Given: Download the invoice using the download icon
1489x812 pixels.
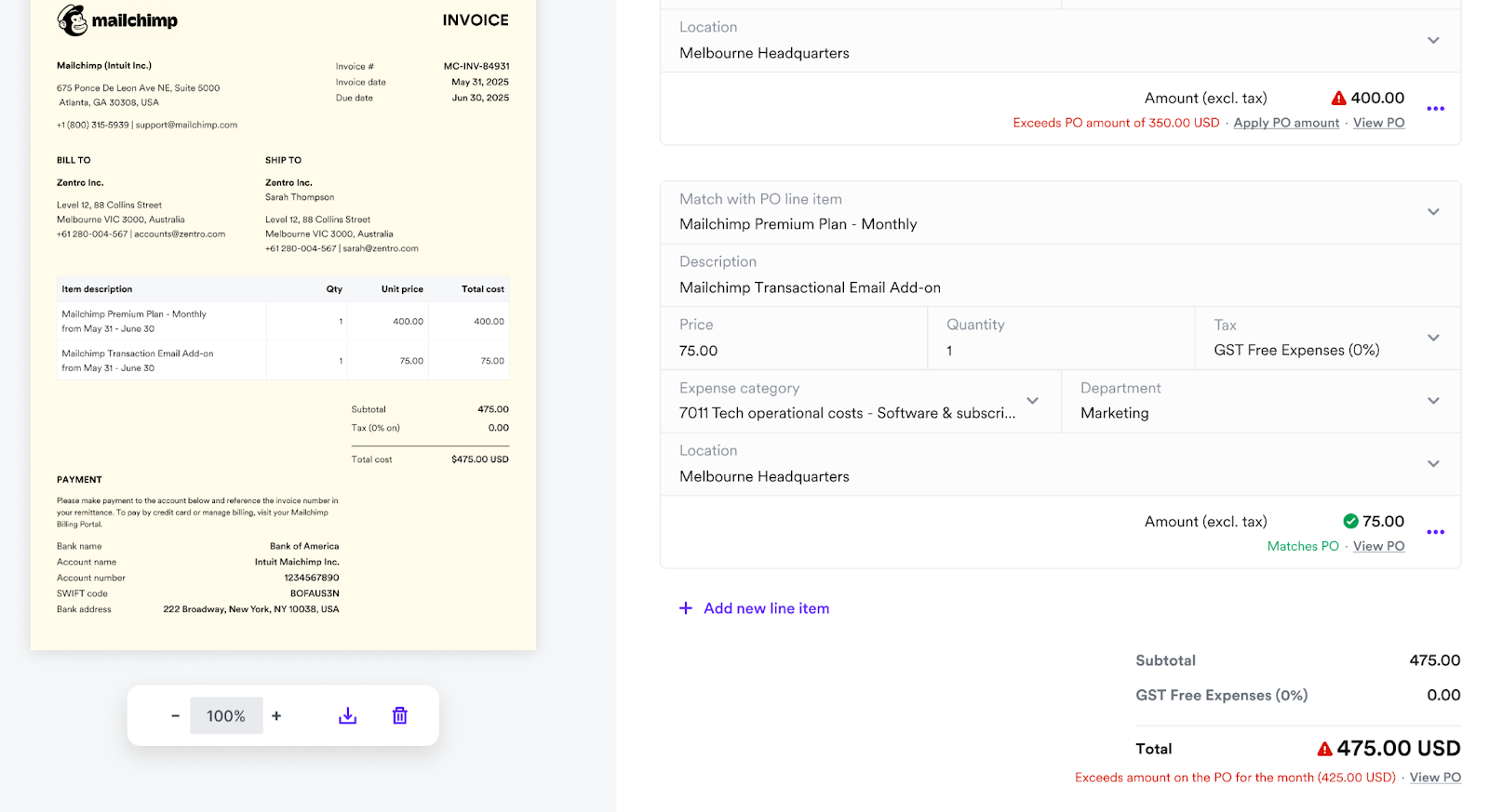Looking at the screenshot, I should [347, 715].
